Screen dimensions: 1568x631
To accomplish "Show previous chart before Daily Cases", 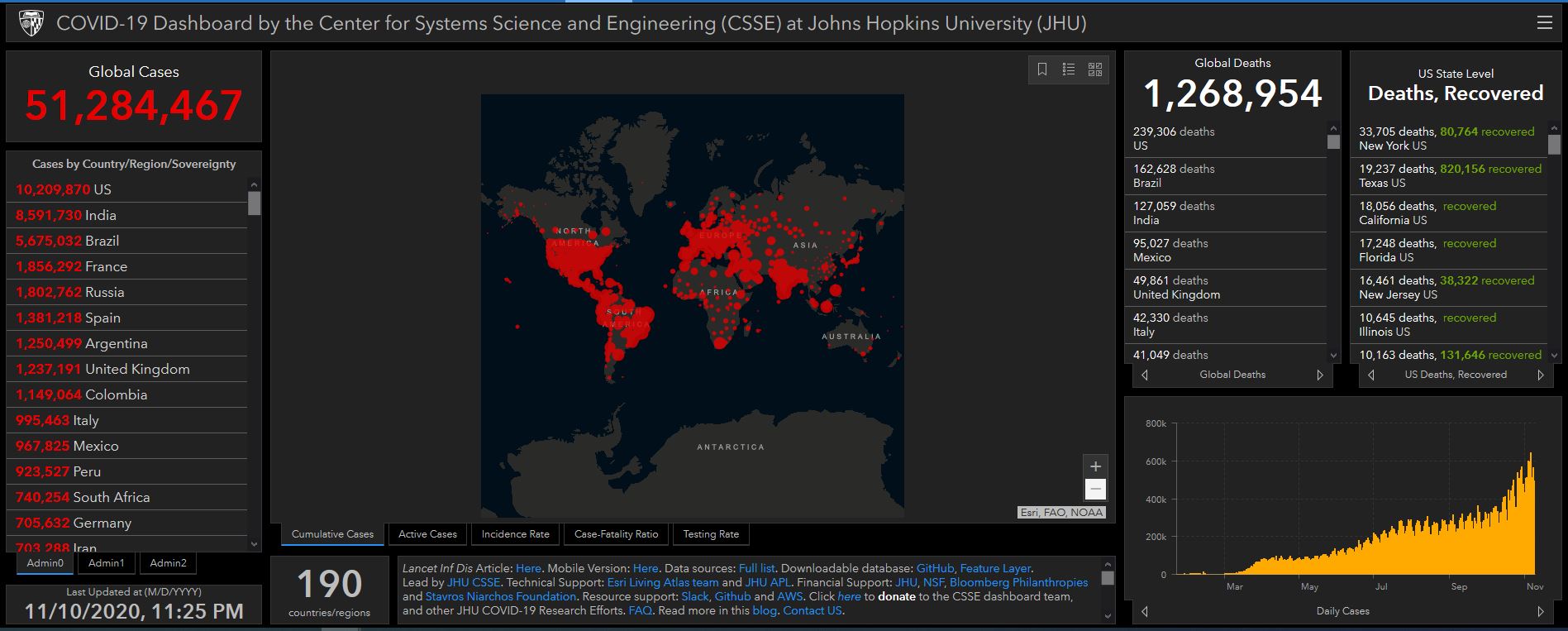I will pyautogui.click(x=1145, y=611).
